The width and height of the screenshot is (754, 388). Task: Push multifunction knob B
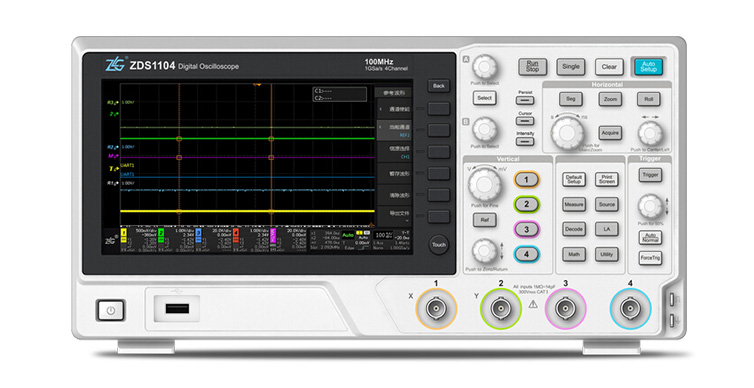point(484,129)
